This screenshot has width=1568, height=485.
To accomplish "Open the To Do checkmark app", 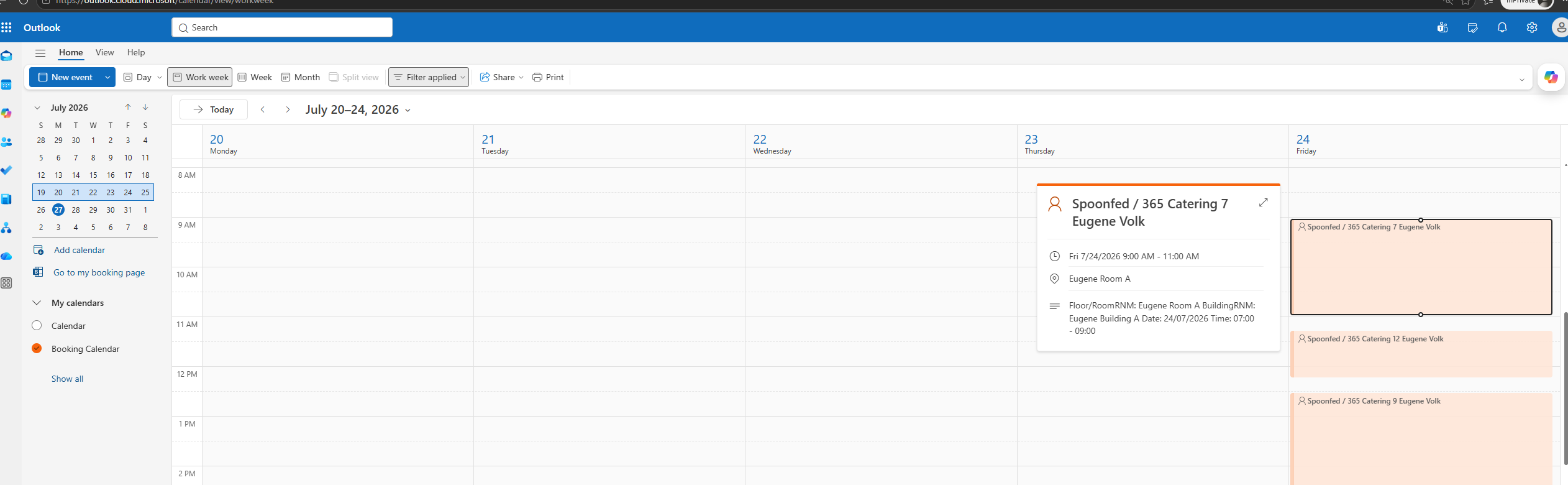I will [x=6, y=170].
